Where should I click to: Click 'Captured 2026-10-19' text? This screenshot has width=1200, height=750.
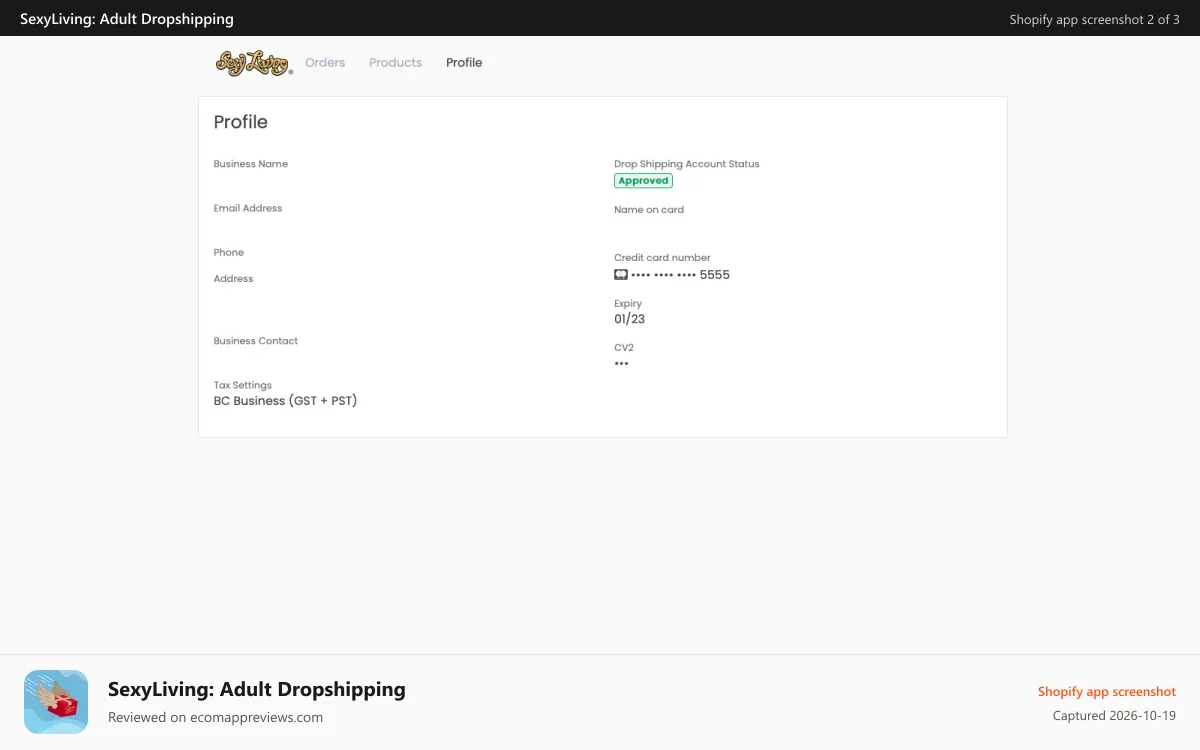(1114, 716)
